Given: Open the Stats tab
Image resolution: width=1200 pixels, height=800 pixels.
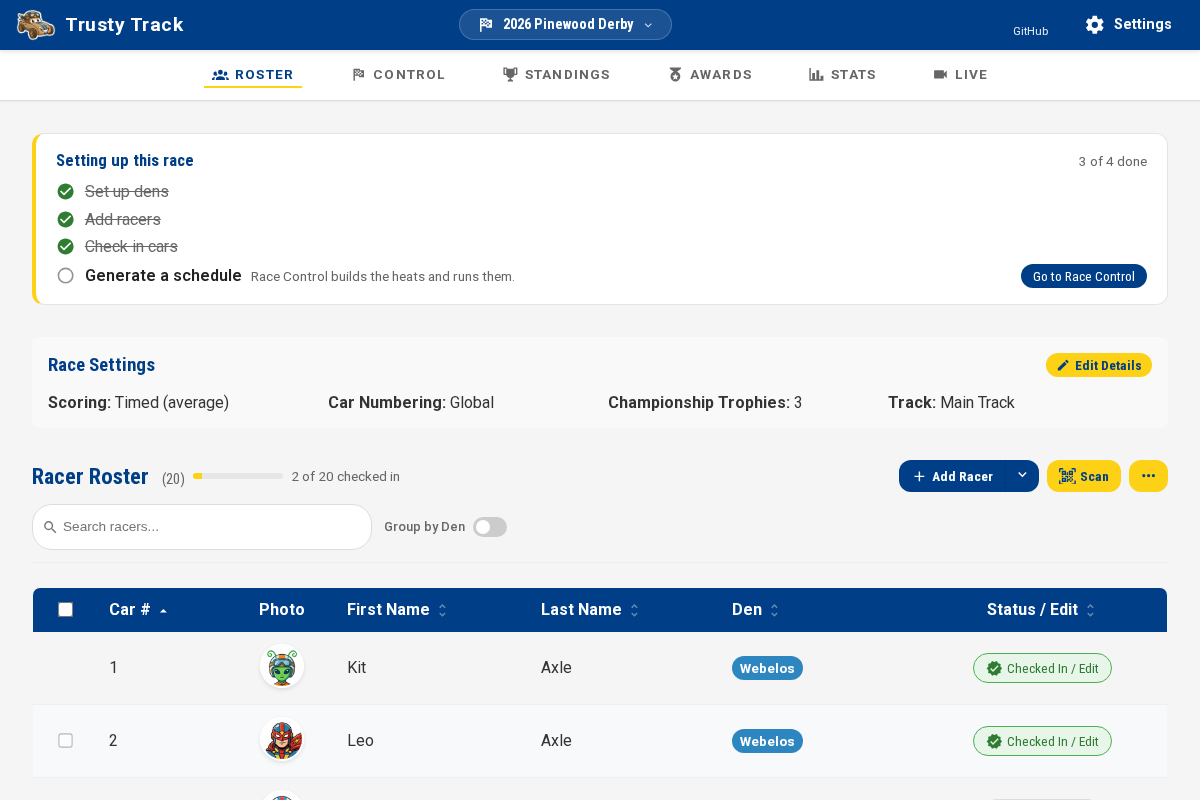Looking at the screenshot, I should pos(843,75).
